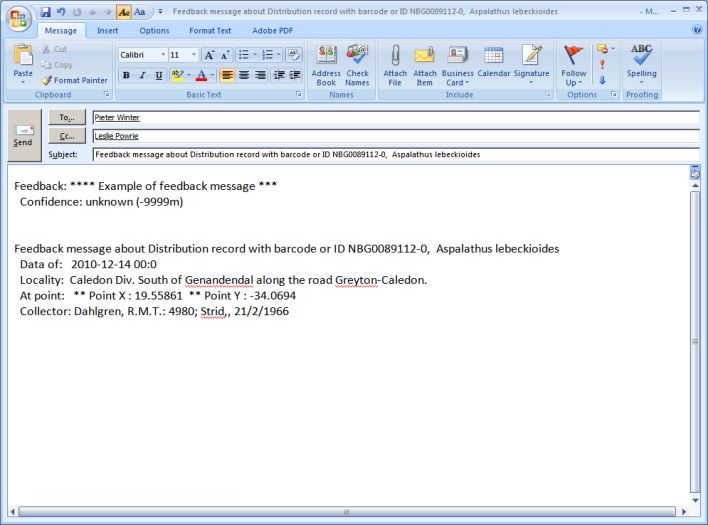
Task: Open Microsoft Office Outlook Help
Action: [697, 30]
